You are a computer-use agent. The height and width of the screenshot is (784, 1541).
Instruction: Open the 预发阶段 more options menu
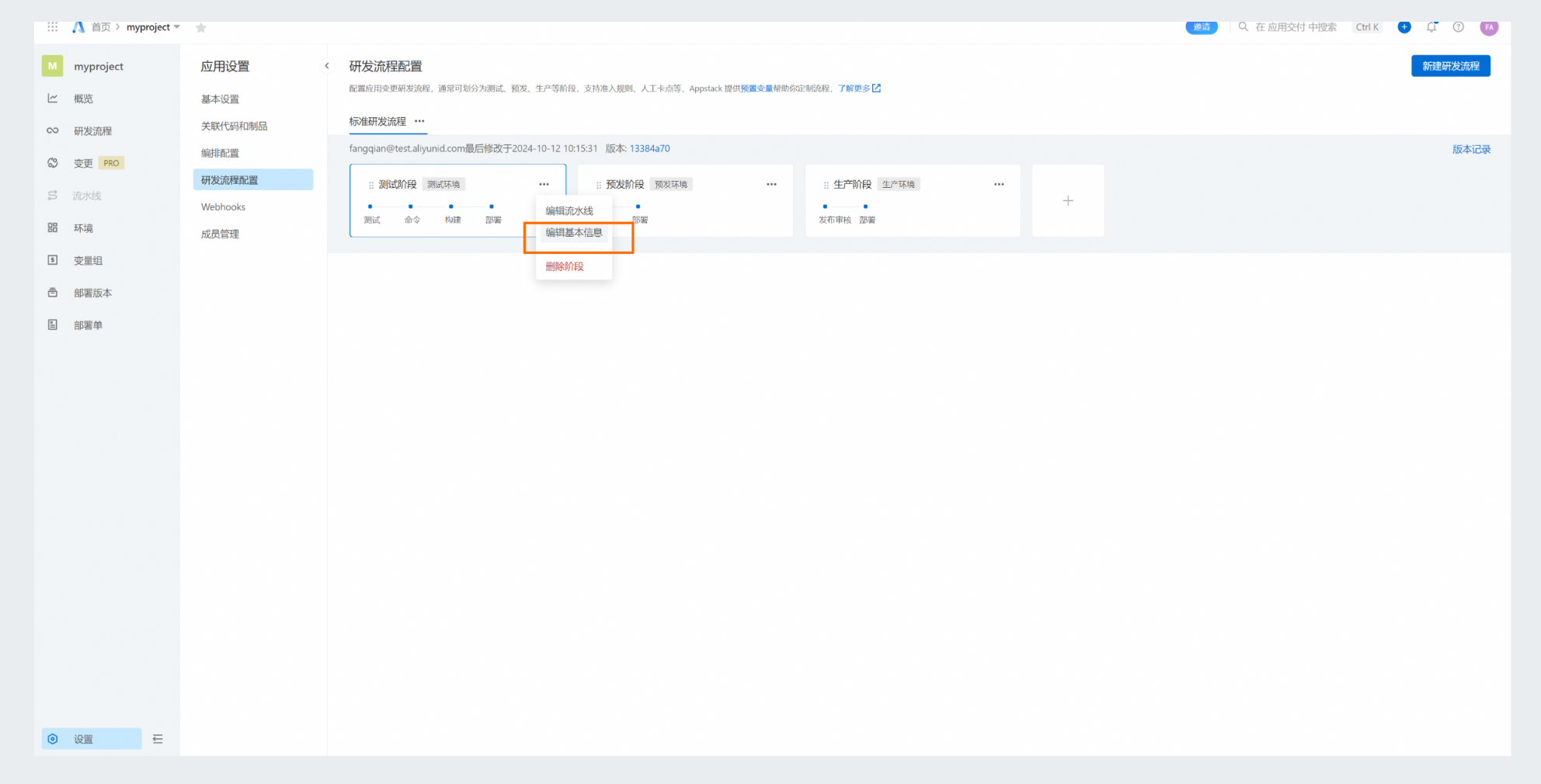[x=771, y=184]
